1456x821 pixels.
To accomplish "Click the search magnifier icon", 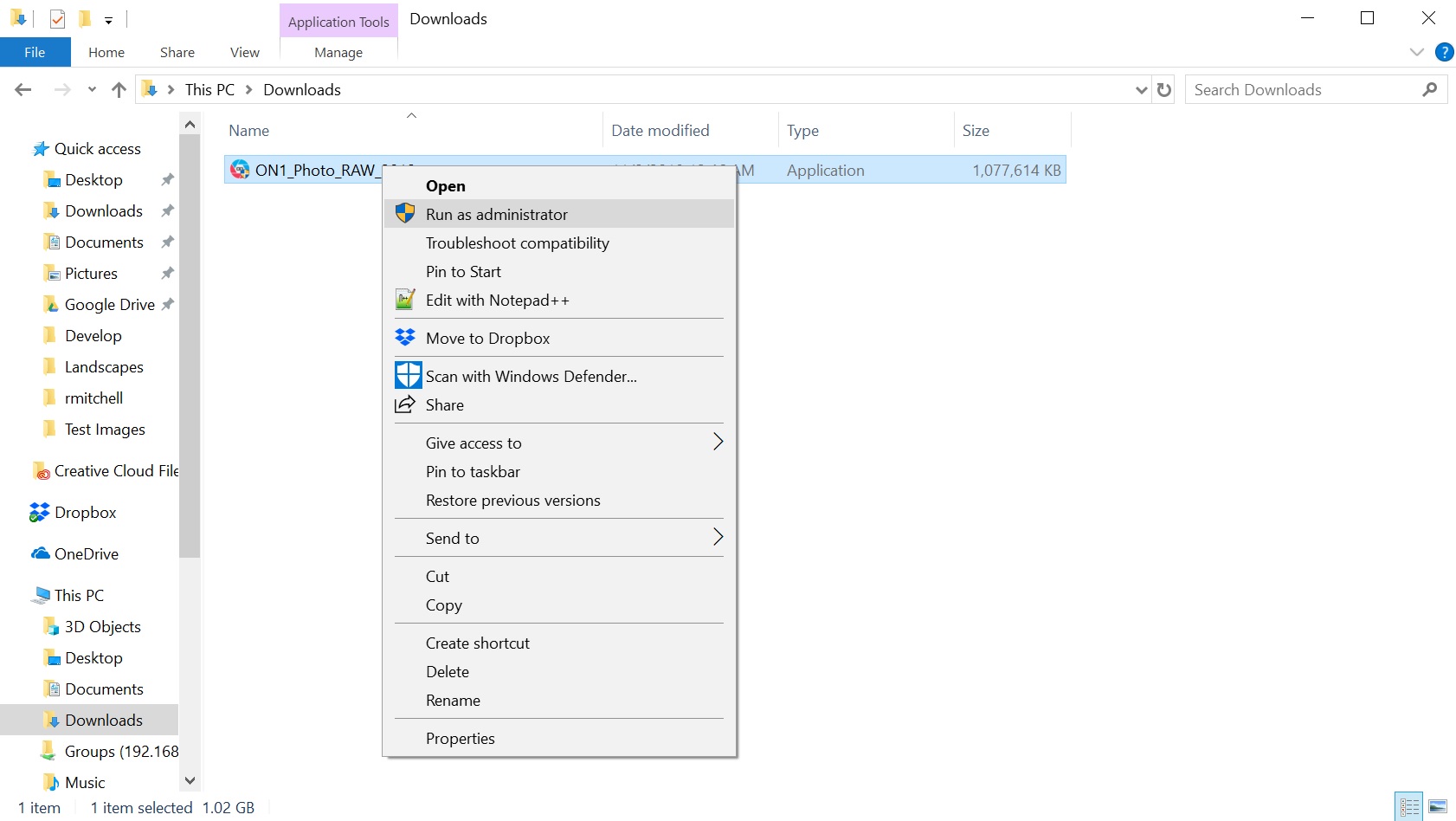I will (x=1429, y=90).
